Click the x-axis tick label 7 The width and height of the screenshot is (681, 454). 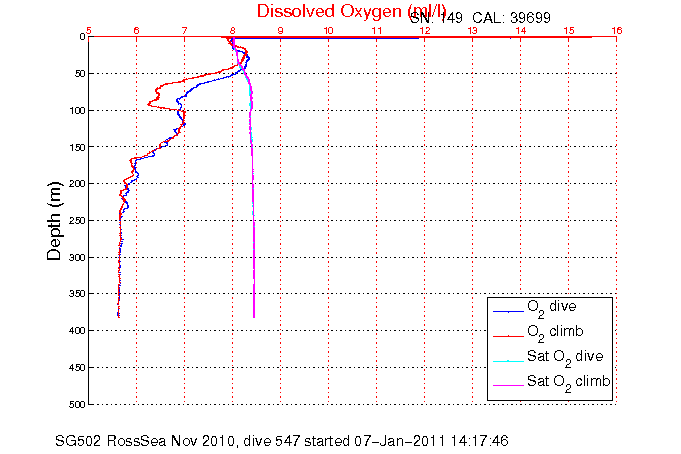tap(185, 30)
